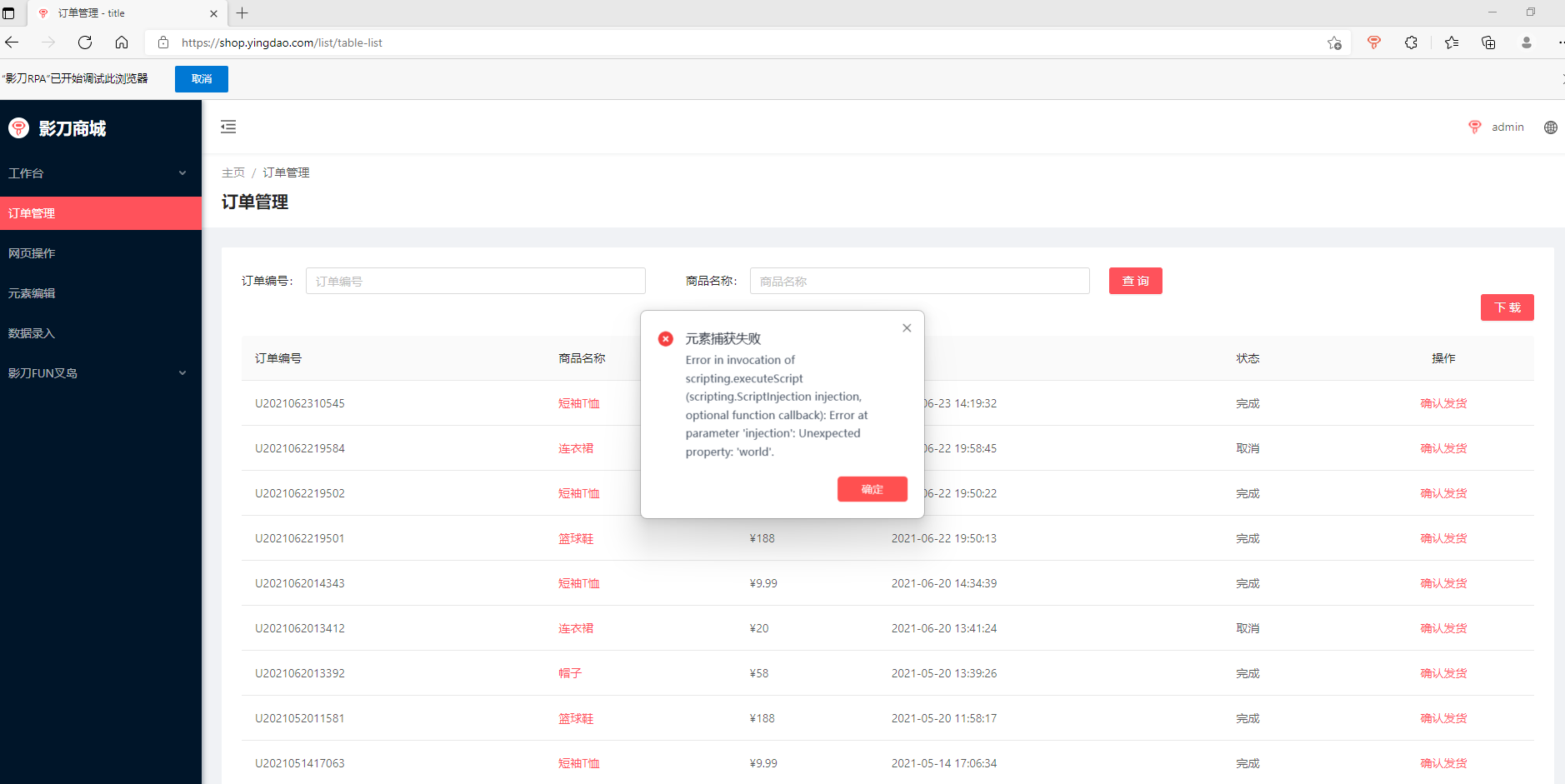
Task: Reload the page with the refresh icon
Action: tap(85, 42)
